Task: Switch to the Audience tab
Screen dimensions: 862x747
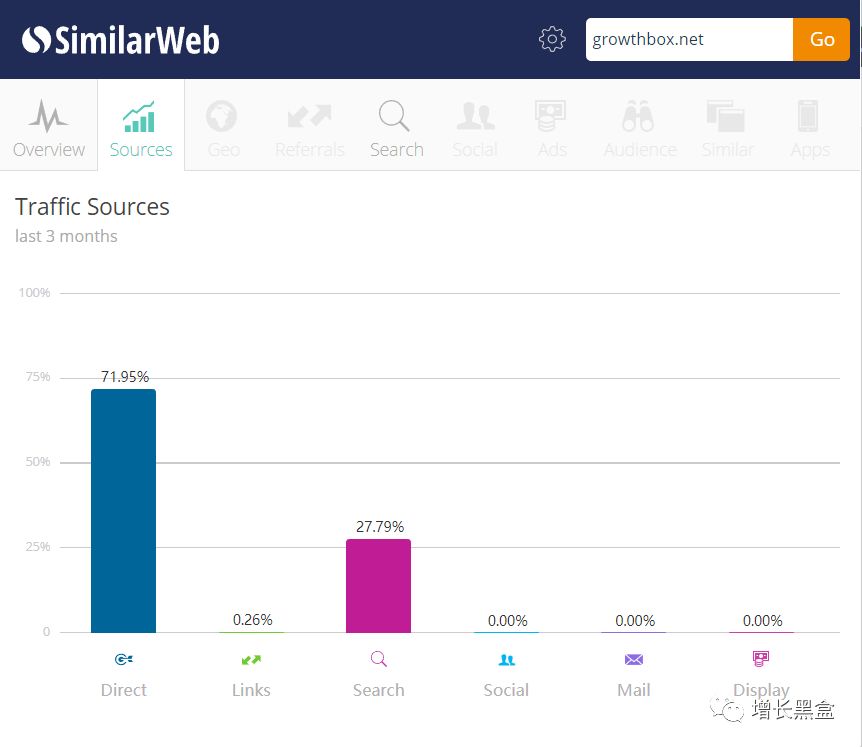Action: tap(640, 128)
